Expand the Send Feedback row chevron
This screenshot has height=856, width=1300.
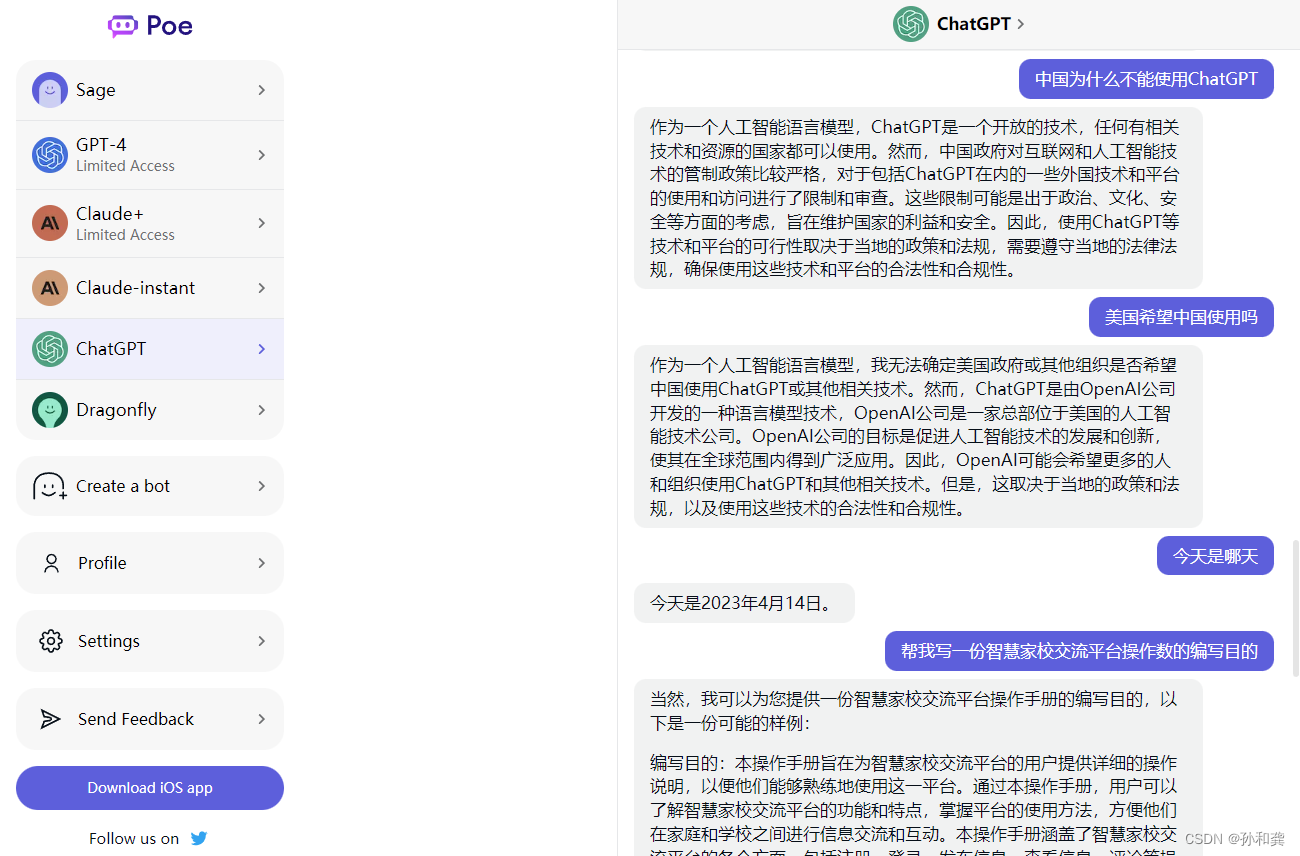pyautogui.click(x=262, y=719)
